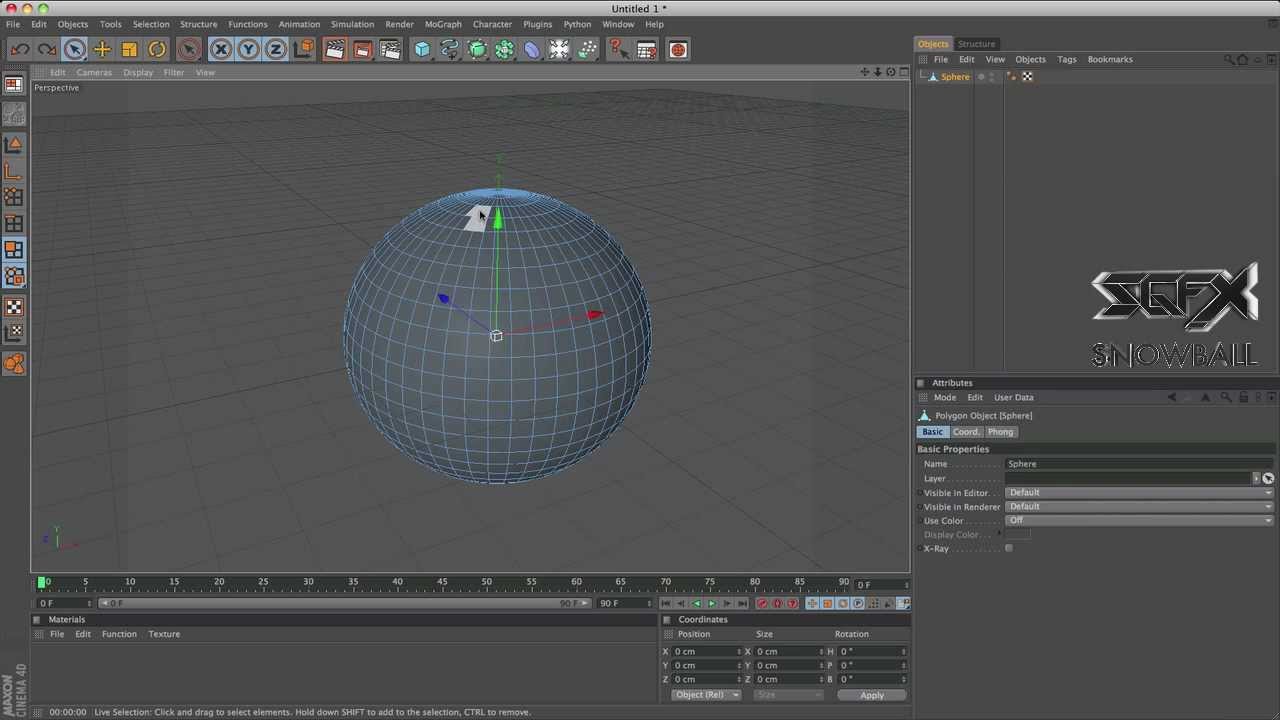Open the viewport Cameras menu

94,72
